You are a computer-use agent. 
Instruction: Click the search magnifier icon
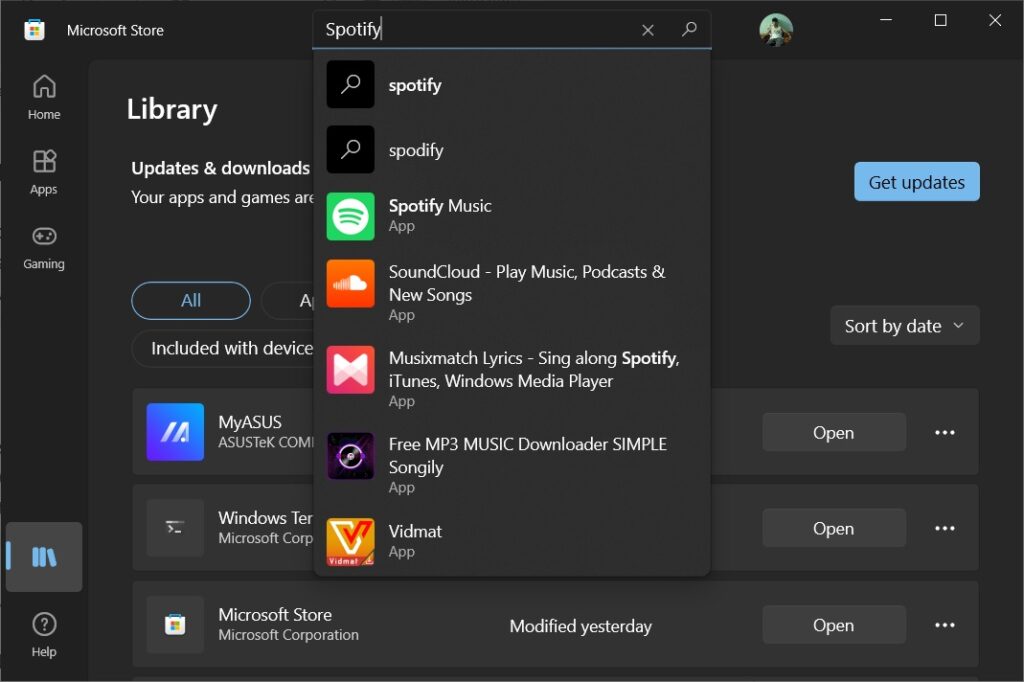pos(689,29)
